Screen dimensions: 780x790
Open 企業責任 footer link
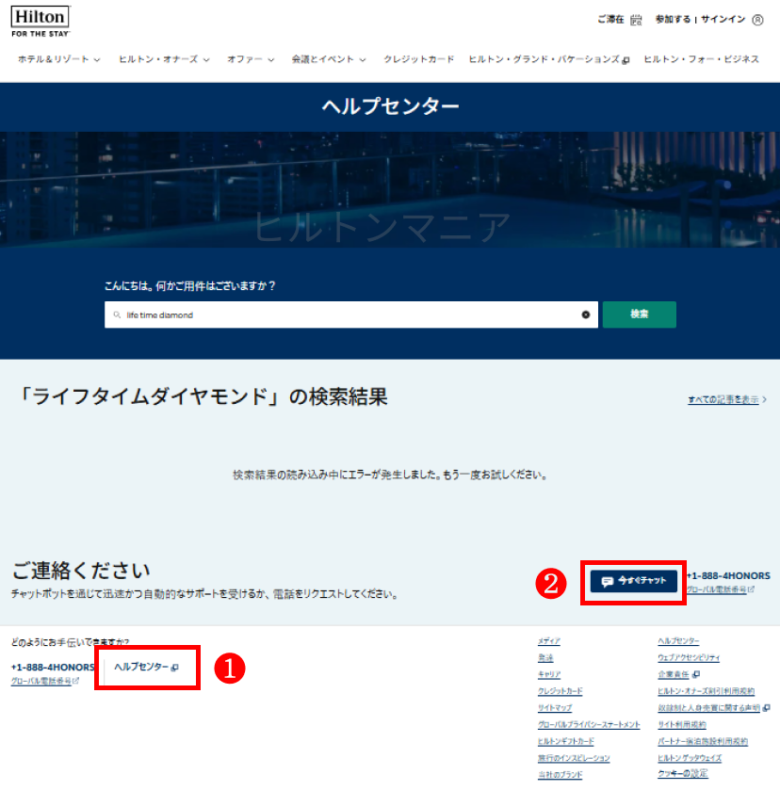(673, 674)
